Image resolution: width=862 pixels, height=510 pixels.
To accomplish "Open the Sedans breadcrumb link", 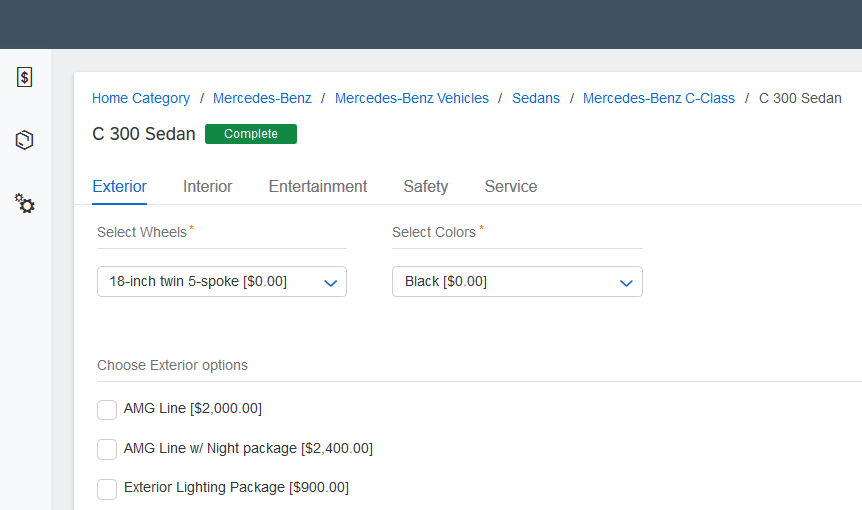I will click(x=536, y=98).
